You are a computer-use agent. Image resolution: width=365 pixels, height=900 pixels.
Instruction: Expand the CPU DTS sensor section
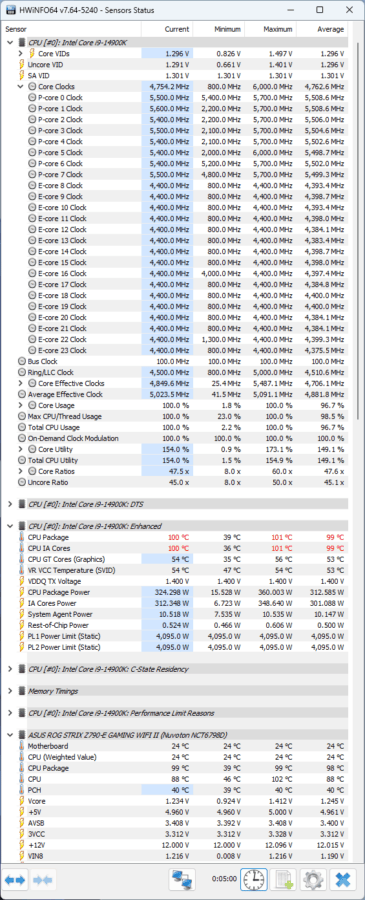coord(10,504)
